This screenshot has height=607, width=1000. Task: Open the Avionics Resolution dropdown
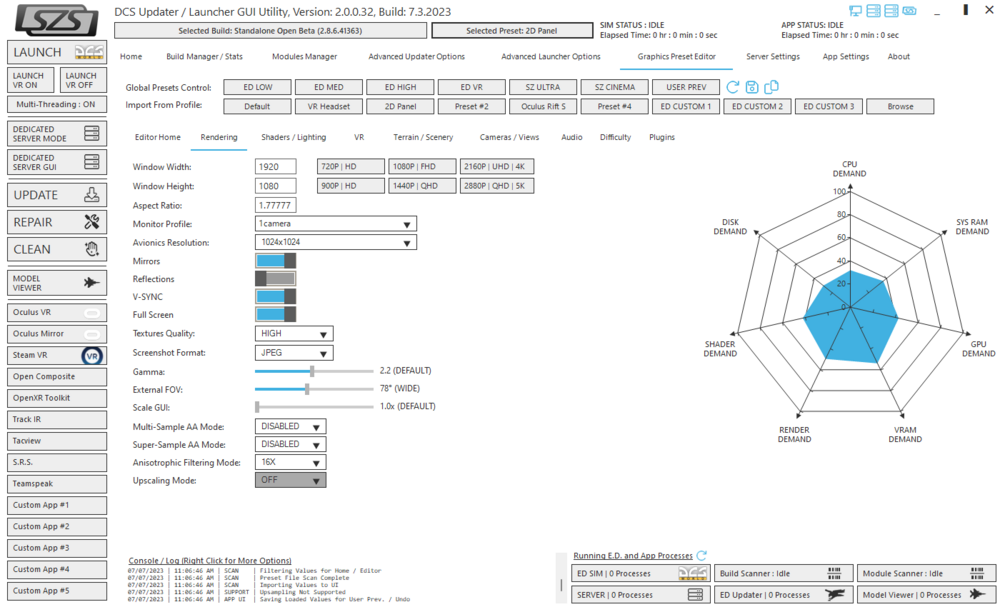coord(335,242)
